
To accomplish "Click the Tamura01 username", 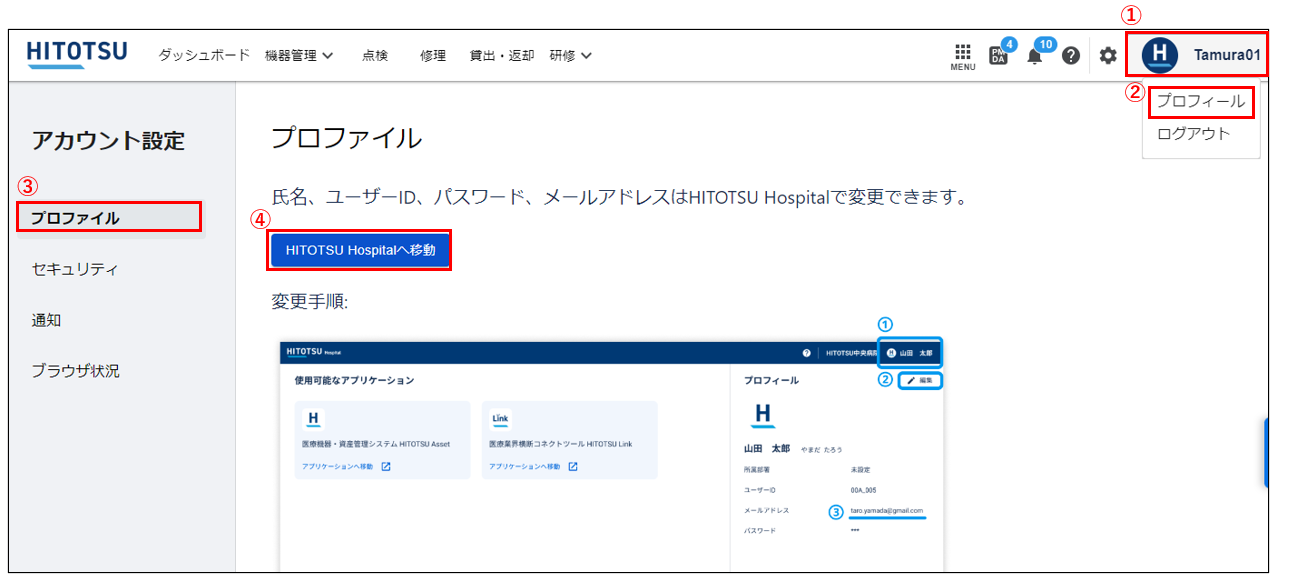I will tap(1227, 55).
